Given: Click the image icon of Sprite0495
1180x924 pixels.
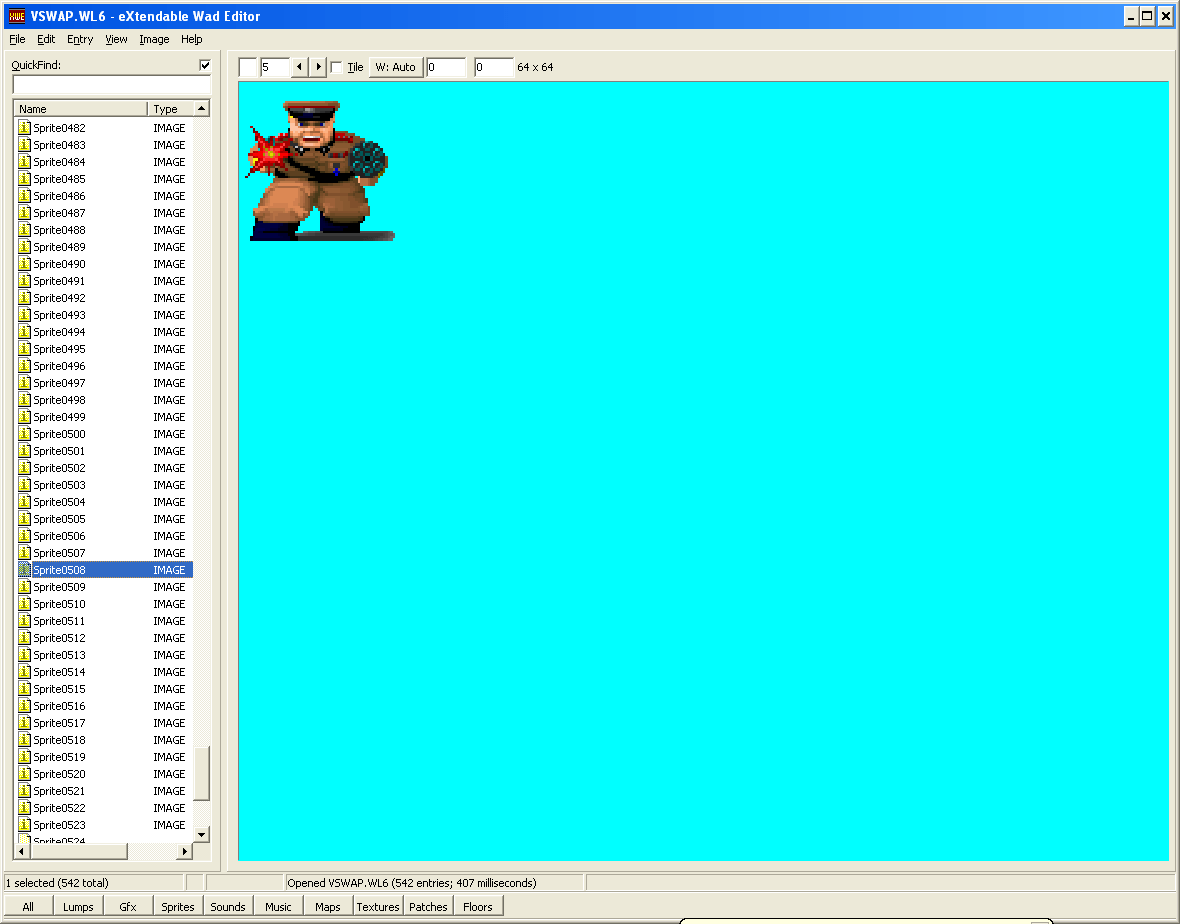Looking at the screenshot, I should pos(24,349).
